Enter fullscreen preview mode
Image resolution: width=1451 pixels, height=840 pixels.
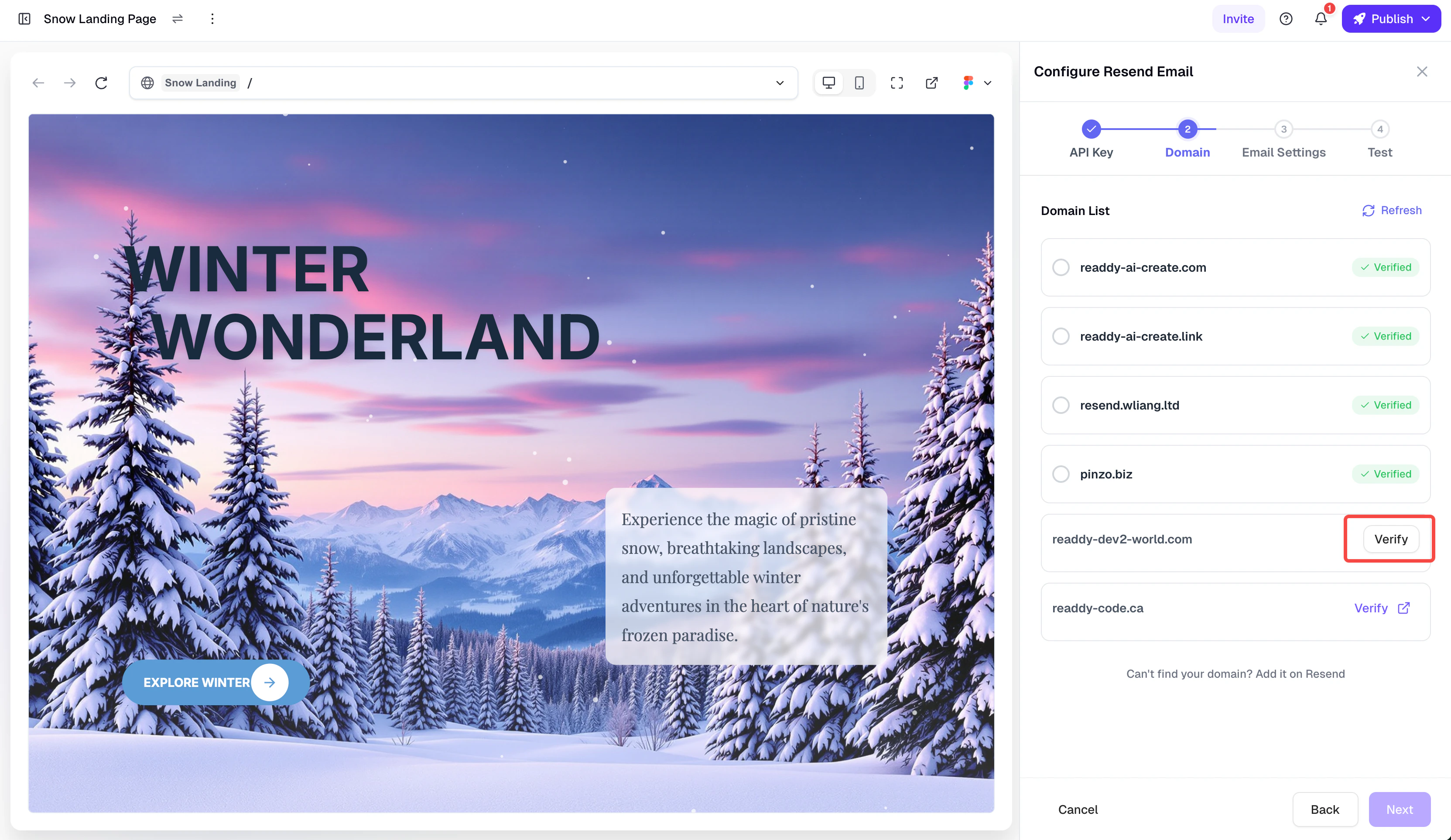pyautogui.click(x=897, y=83)
